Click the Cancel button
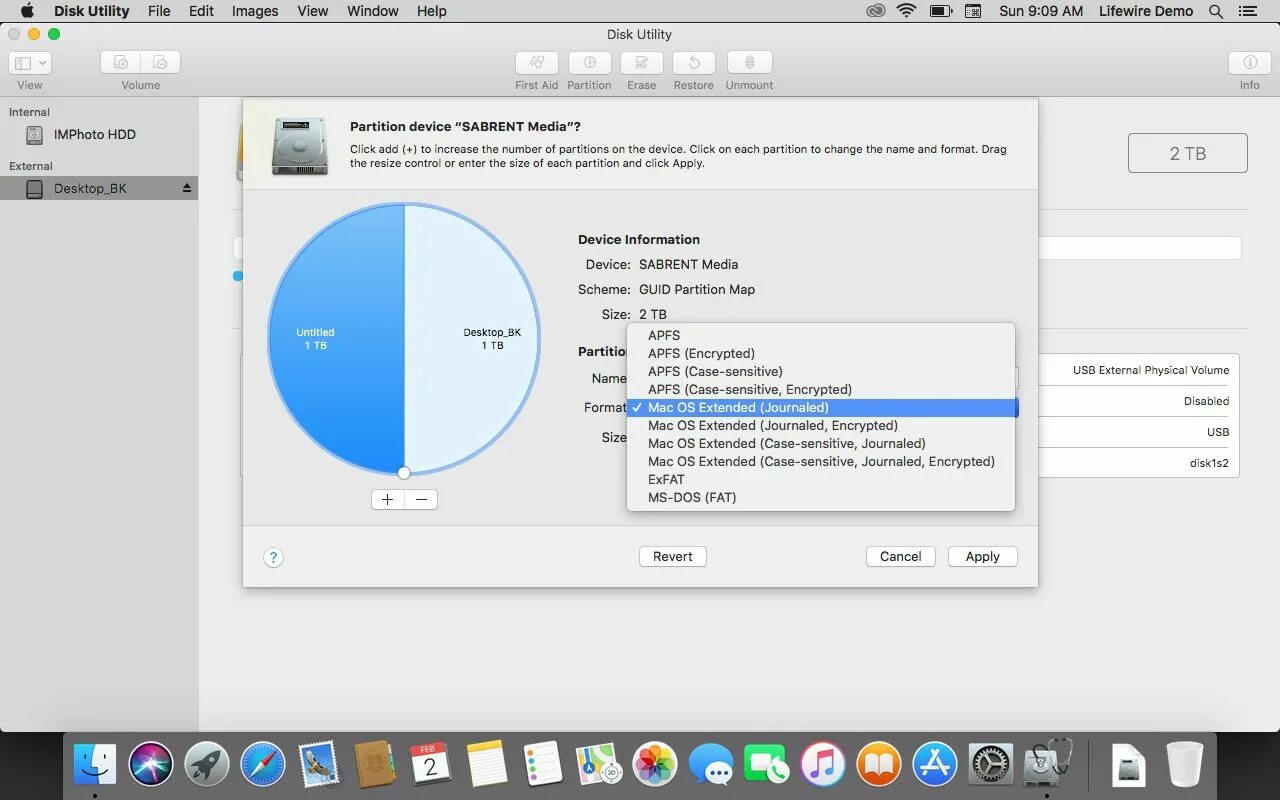This screenshot has width=1280, height=800. [901, 556]
